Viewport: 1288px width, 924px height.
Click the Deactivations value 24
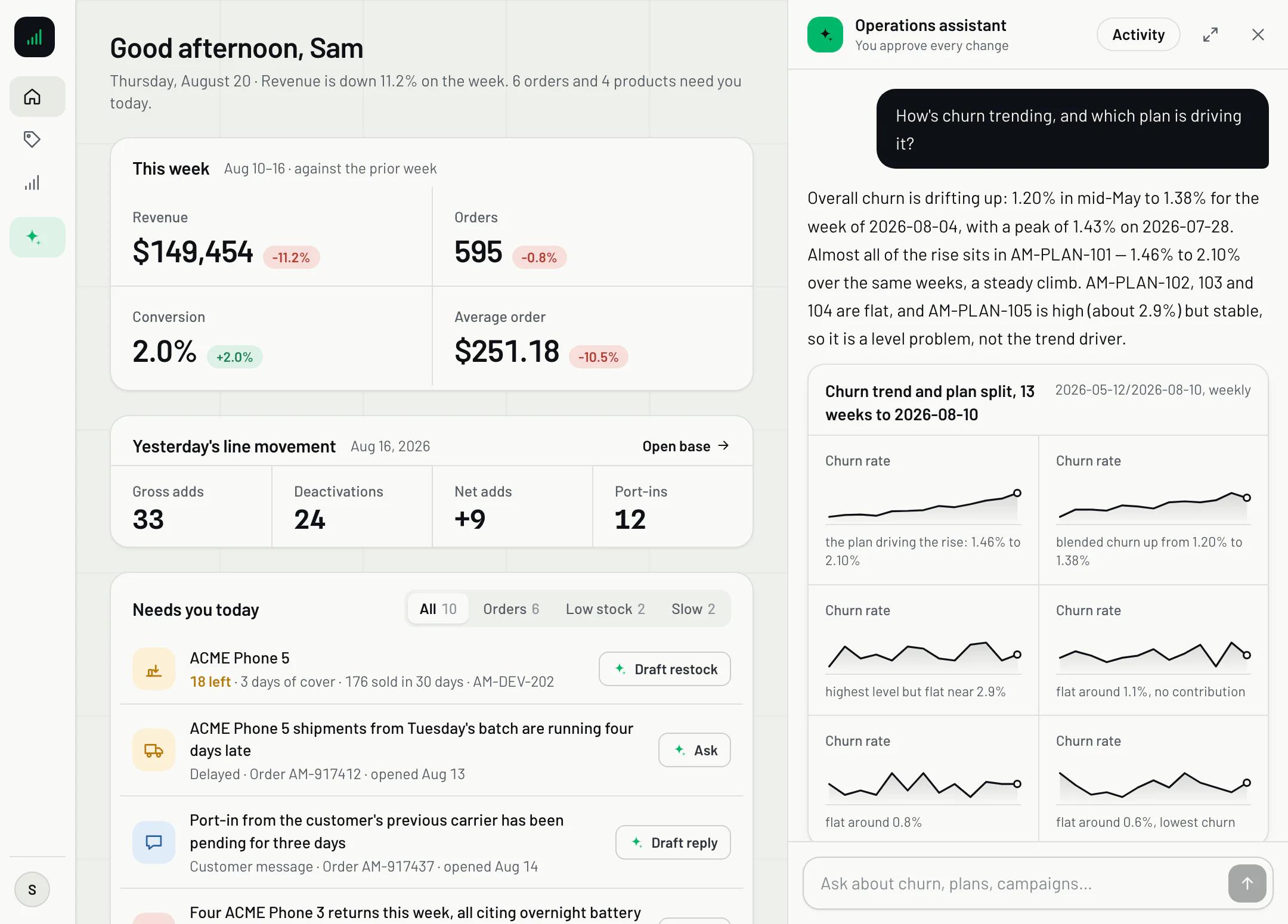coord(309,519)
